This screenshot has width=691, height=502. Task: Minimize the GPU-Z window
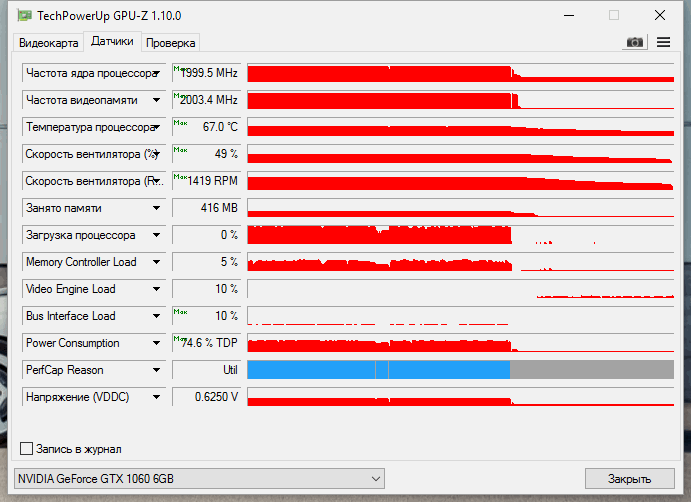pos(569,15)
